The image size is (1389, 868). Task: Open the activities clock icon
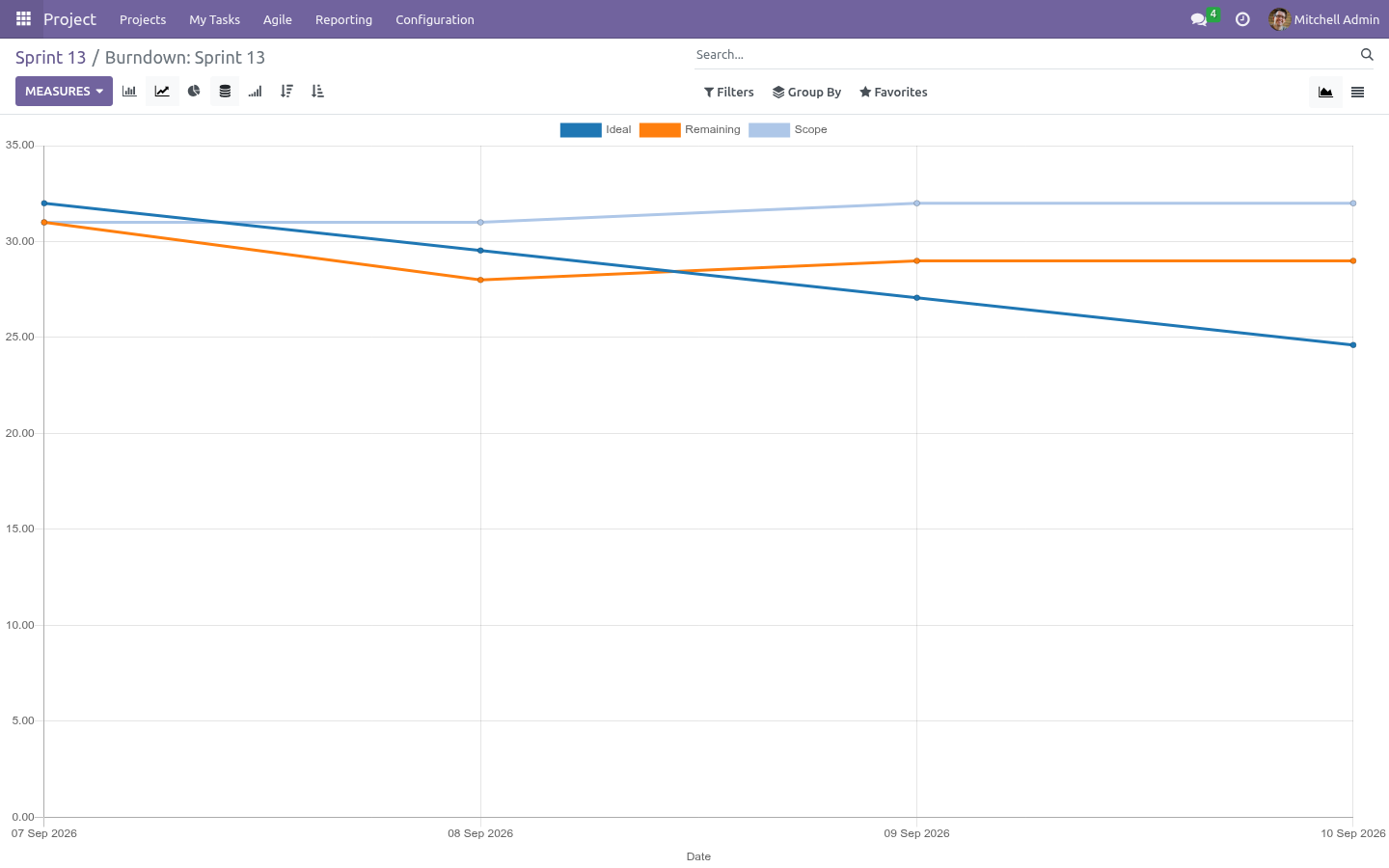pyautogui.click(x=1242, y=19)
